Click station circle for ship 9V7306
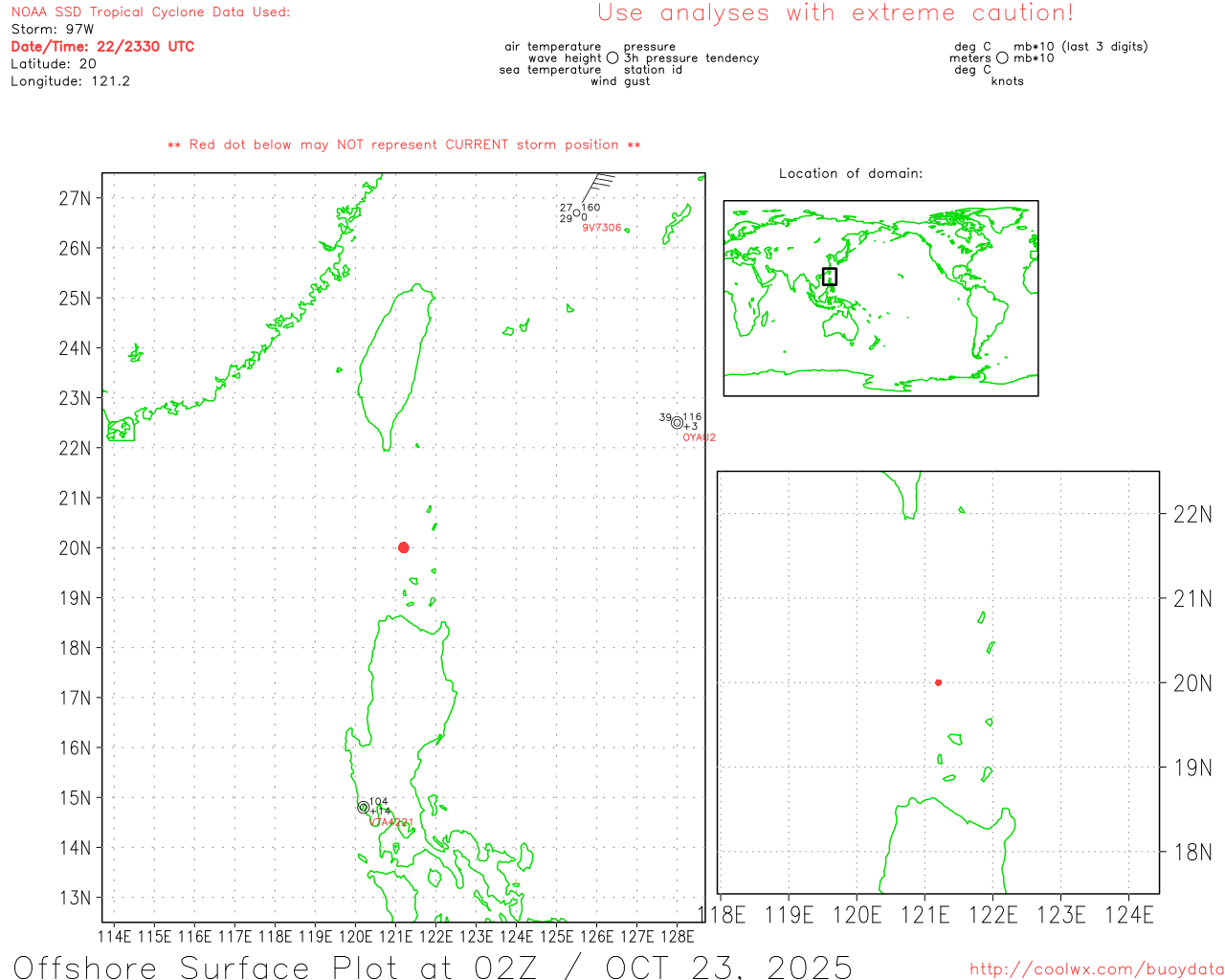The width and height of the screenshot is (1225, 980). click(x=576, y=213)
